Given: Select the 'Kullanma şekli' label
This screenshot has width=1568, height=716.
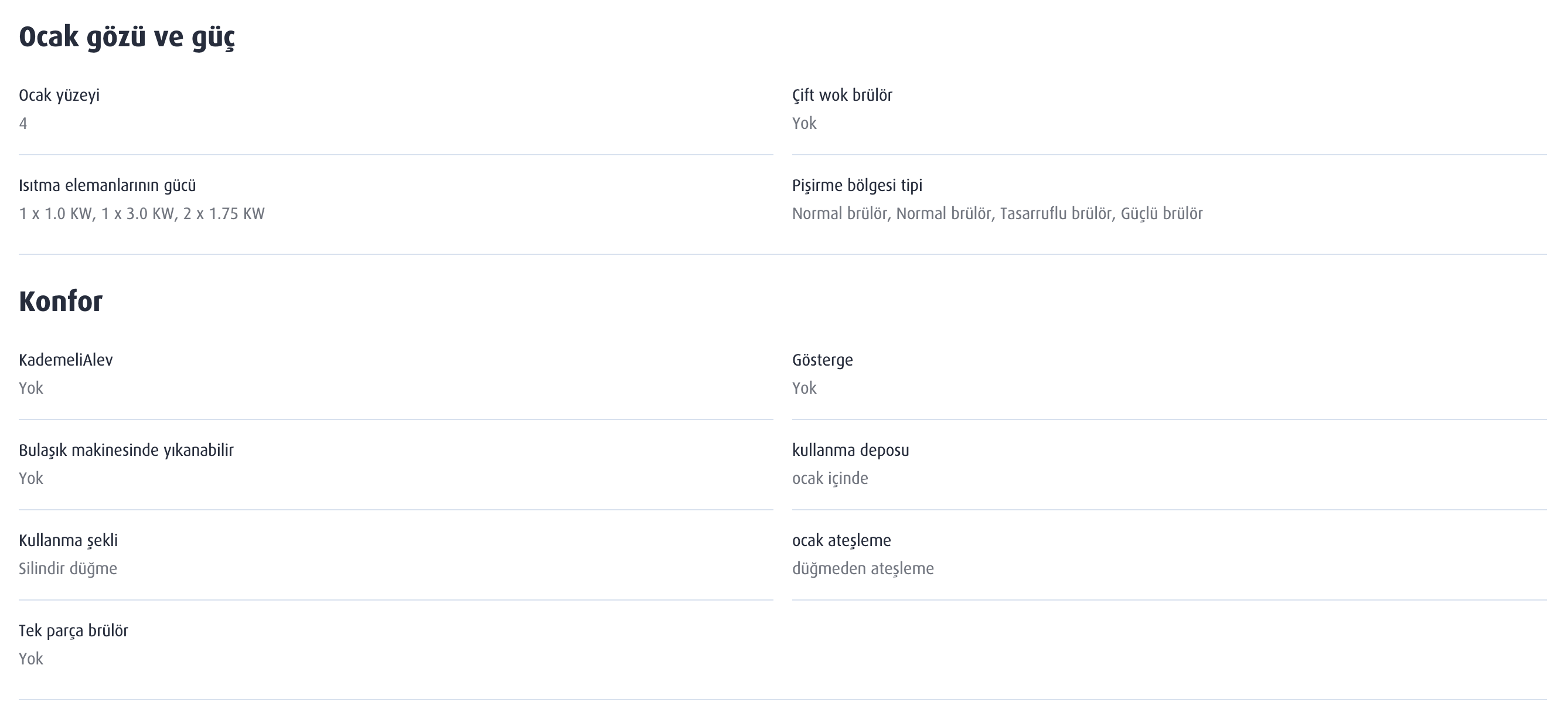Looking at the screenshot, I should pos(68,541).
